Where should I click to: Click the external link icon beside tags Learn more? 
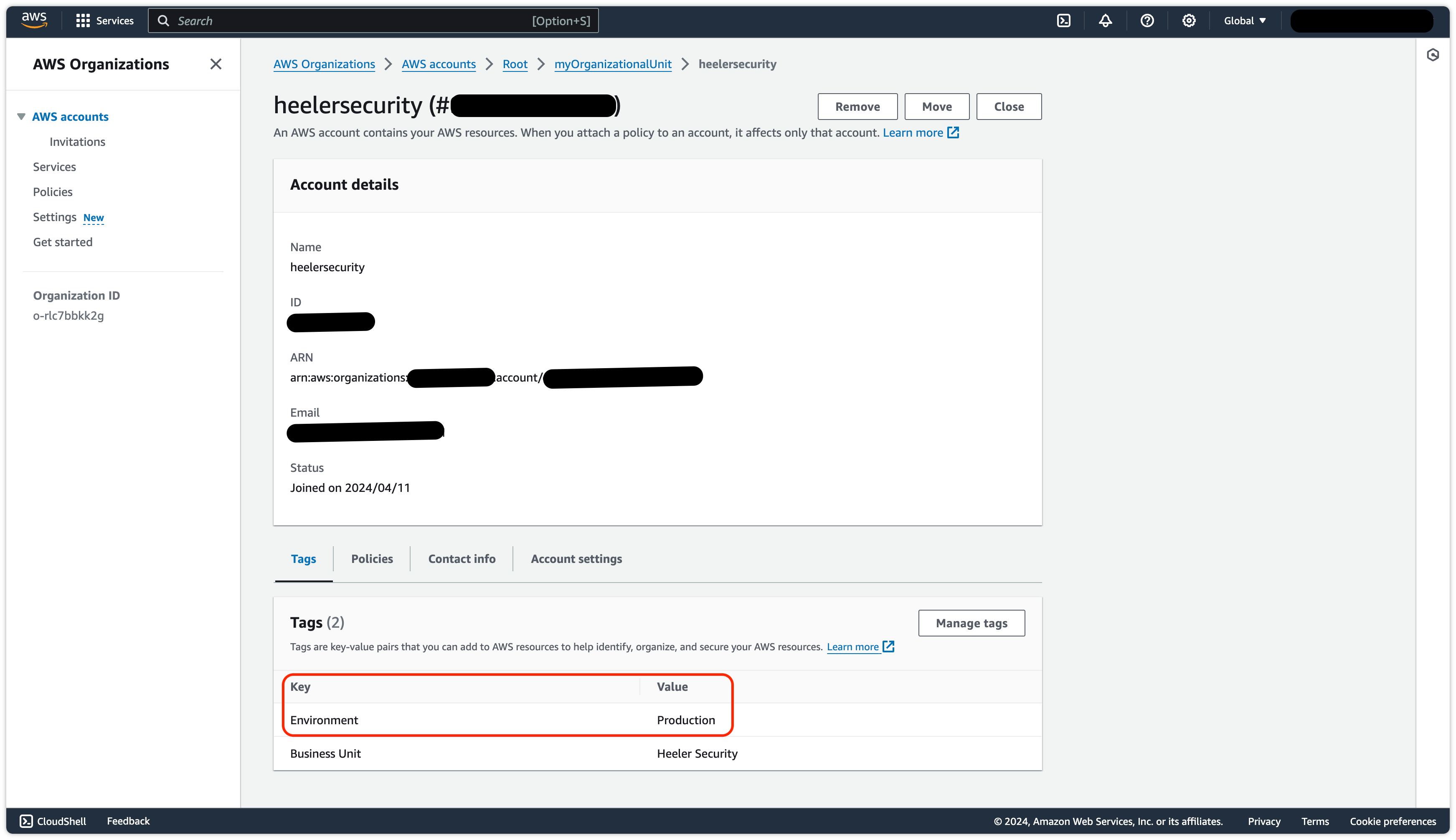889,646
